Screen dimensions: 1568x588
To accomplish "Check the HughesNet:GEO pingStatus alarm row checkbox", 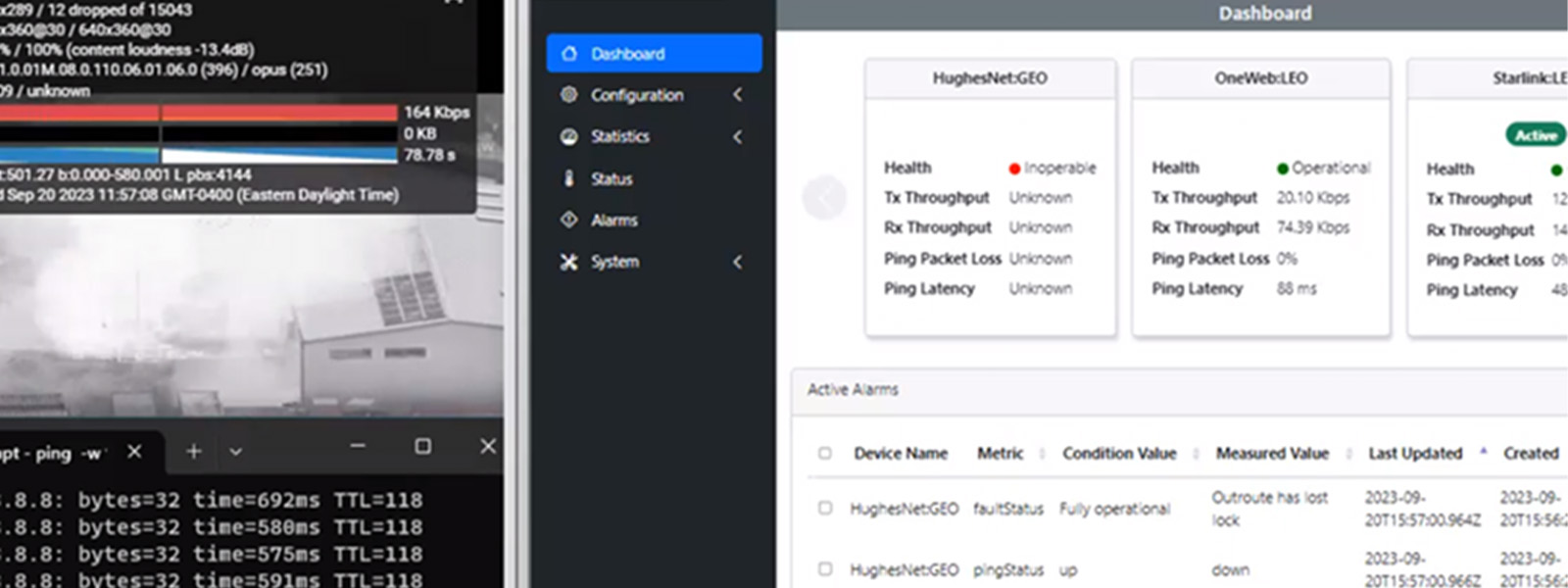I will 825,568.
